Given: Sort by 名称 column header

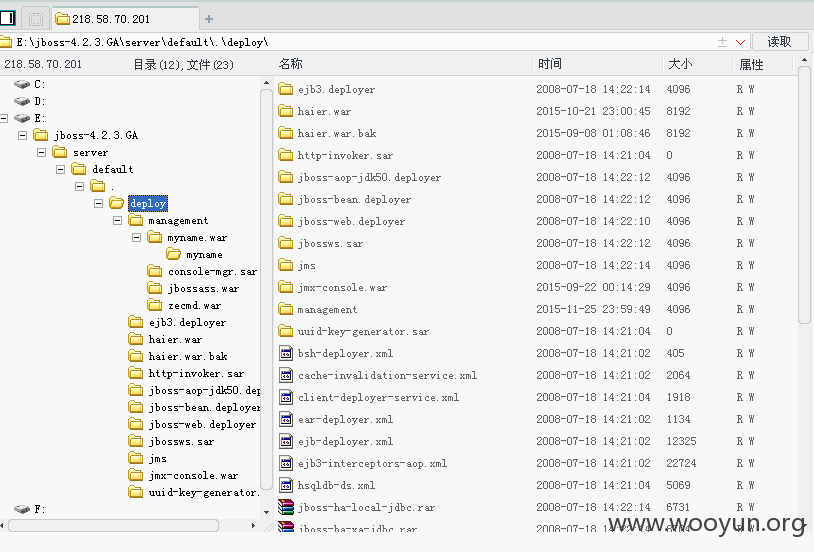Looking at the screenshot, I should (x=291, y=64).
